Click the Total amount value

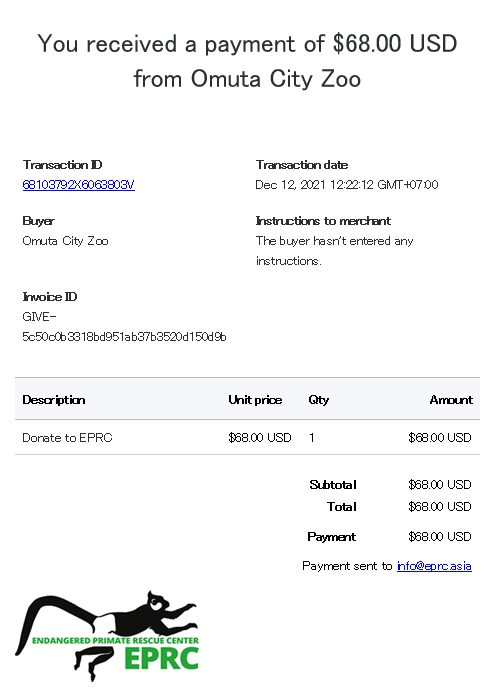[x=440, y=507]
